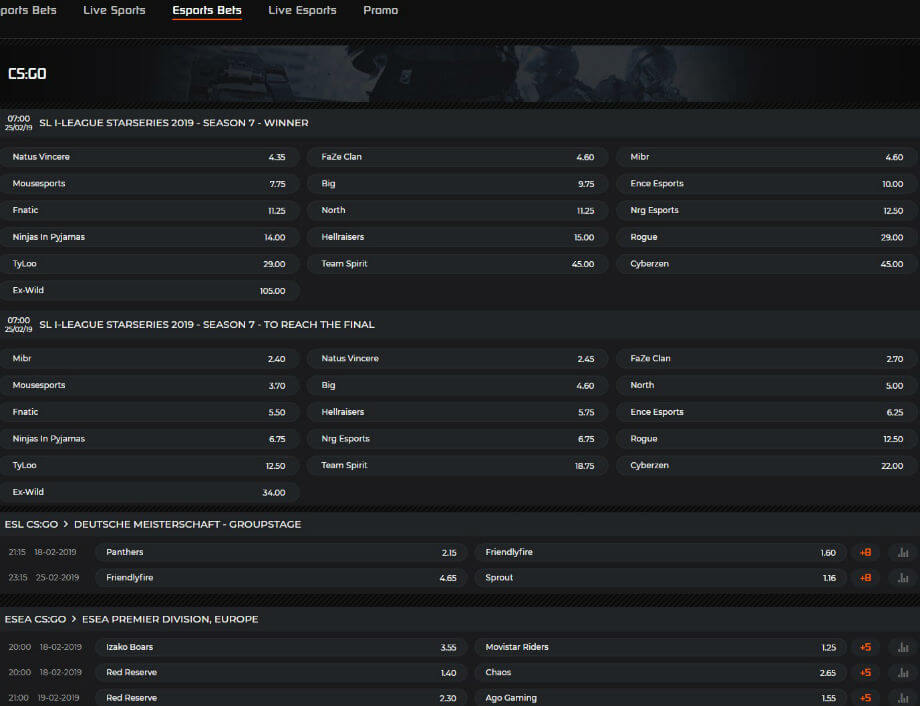Image resolution: width=920 pixels, height=706 pixels.
Task: View stats chart for Izako Boars match
Action: 903,647
